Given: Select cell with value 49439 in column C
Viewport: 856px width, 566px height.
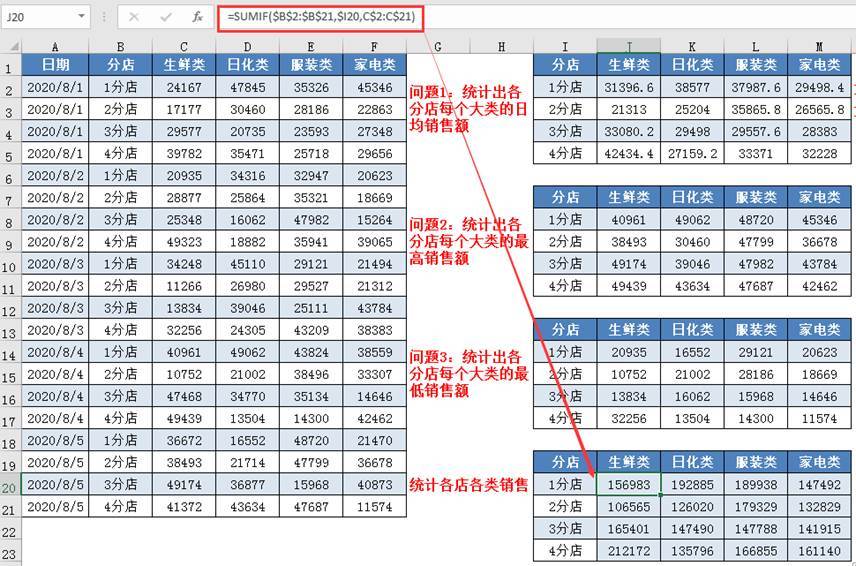Looking at the screenshot, I should (x=184, y=418).
